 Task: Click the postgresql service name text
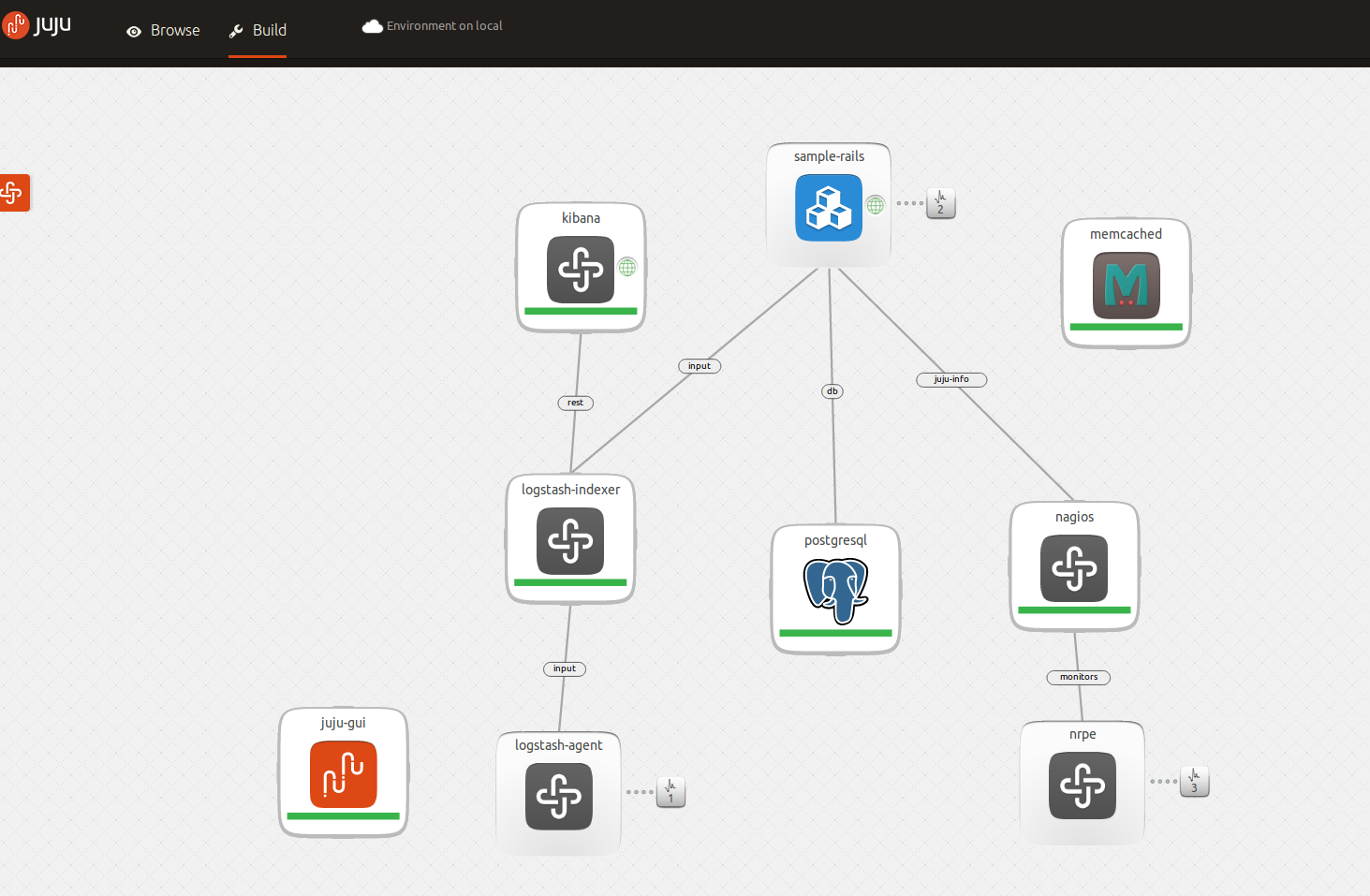pyautogui.click(x=835, y=540)
